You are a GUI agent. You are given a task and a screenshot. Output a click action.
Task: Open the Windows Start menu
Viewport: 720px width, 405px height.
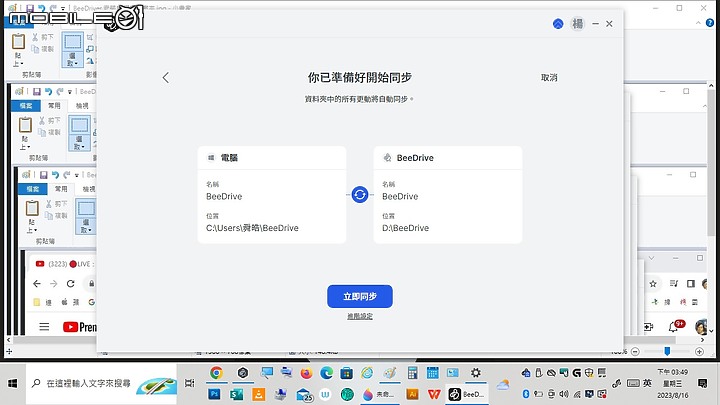(x=12, y=383)
